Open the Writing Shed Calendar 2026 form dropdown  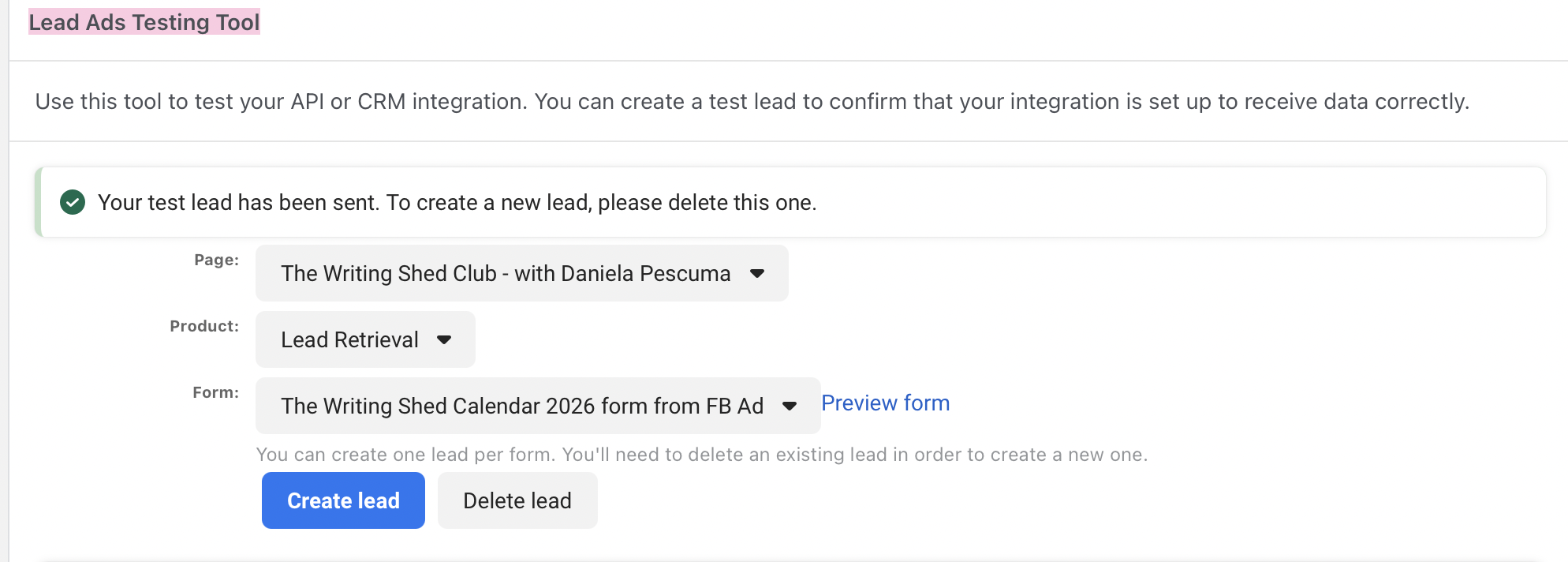(521, 406)
